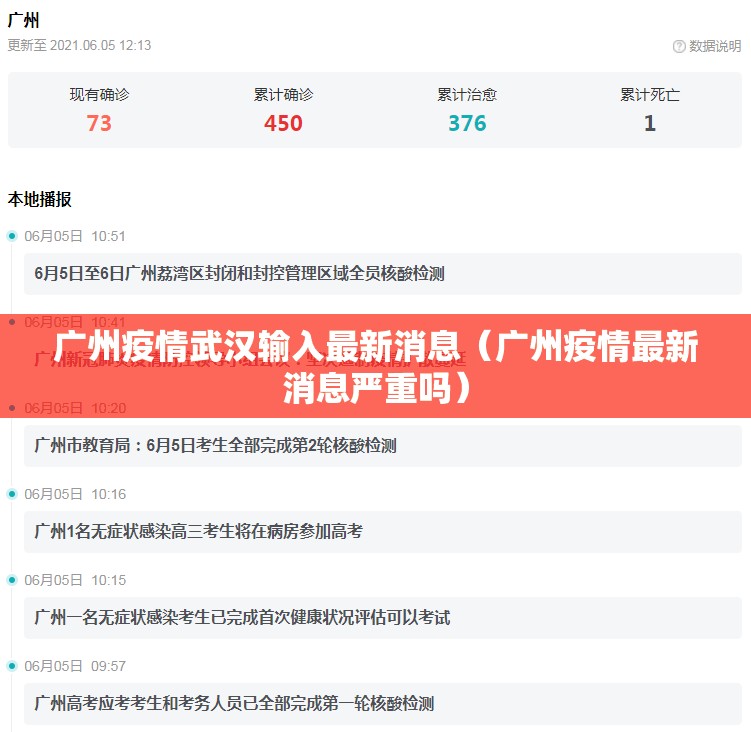The width and height of the screenshot is (751, 732).
Task: Open the 首次健康状况评估可以考试 news entry
Action: [242, 618]
